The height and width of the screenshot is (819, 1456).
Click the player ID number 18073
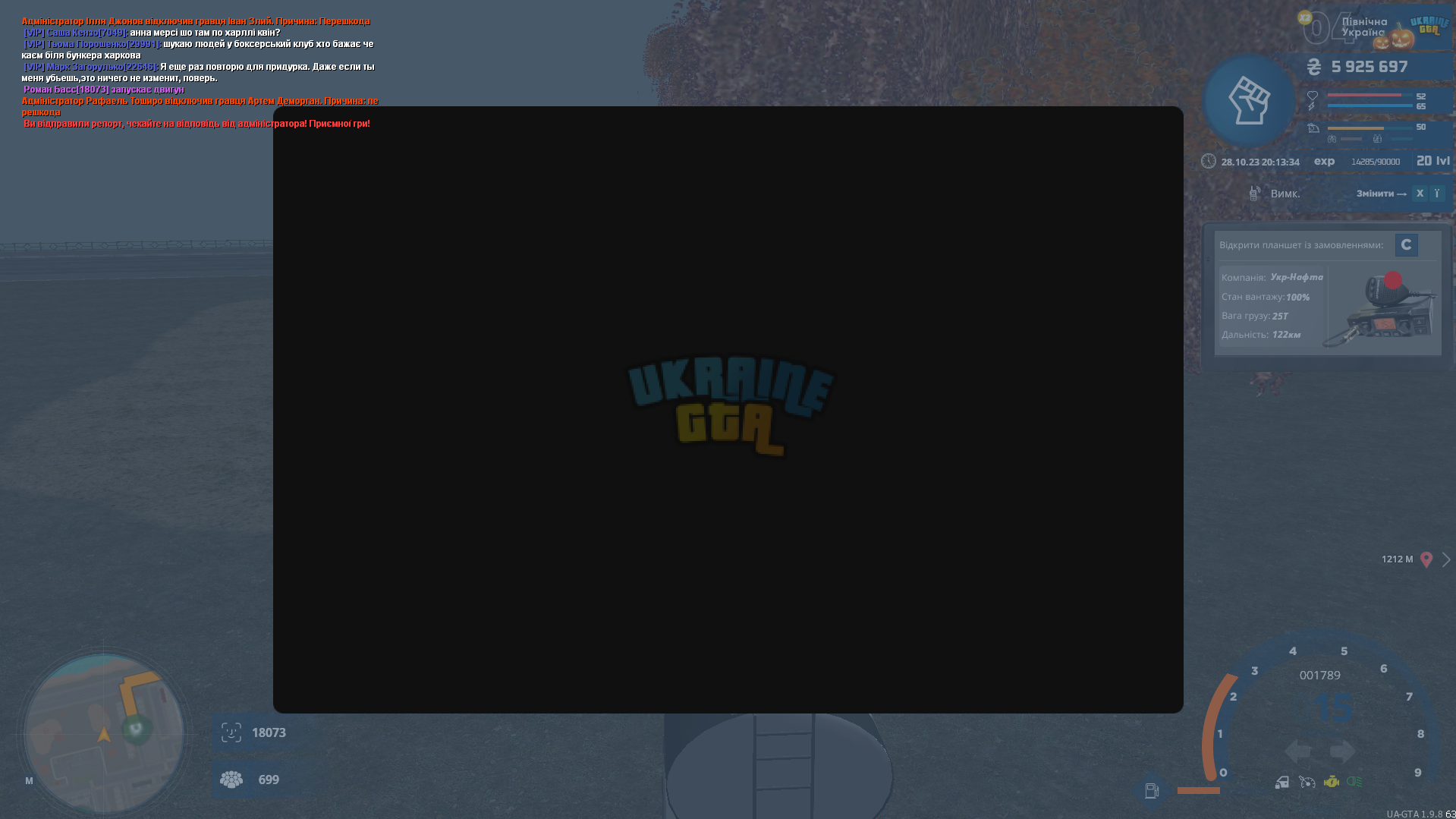pyautogui.click(x=269, y=732)
